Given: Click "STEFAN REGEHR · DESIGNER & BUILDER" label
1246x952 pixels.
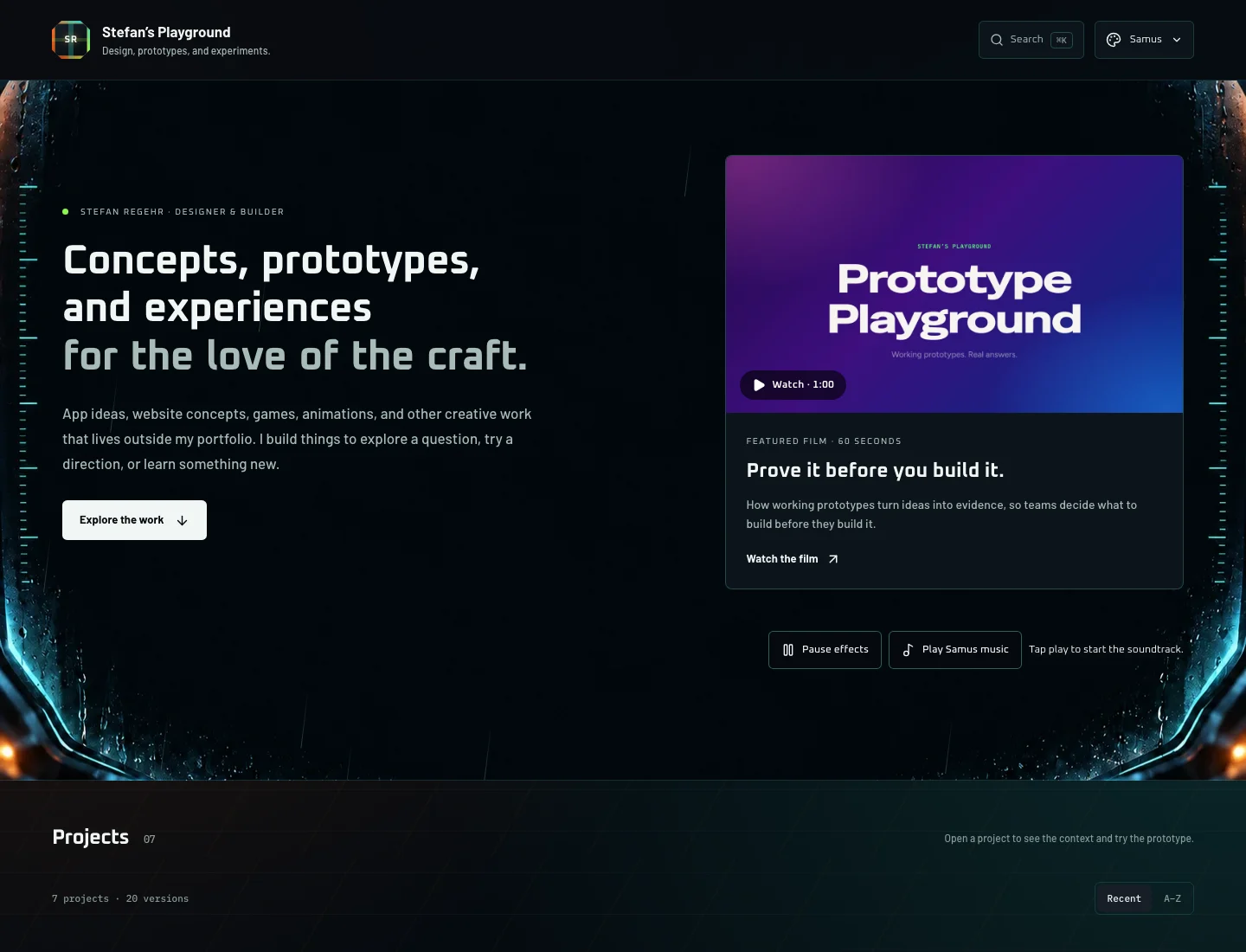Looking at the screenshot, I should (182, 212).
